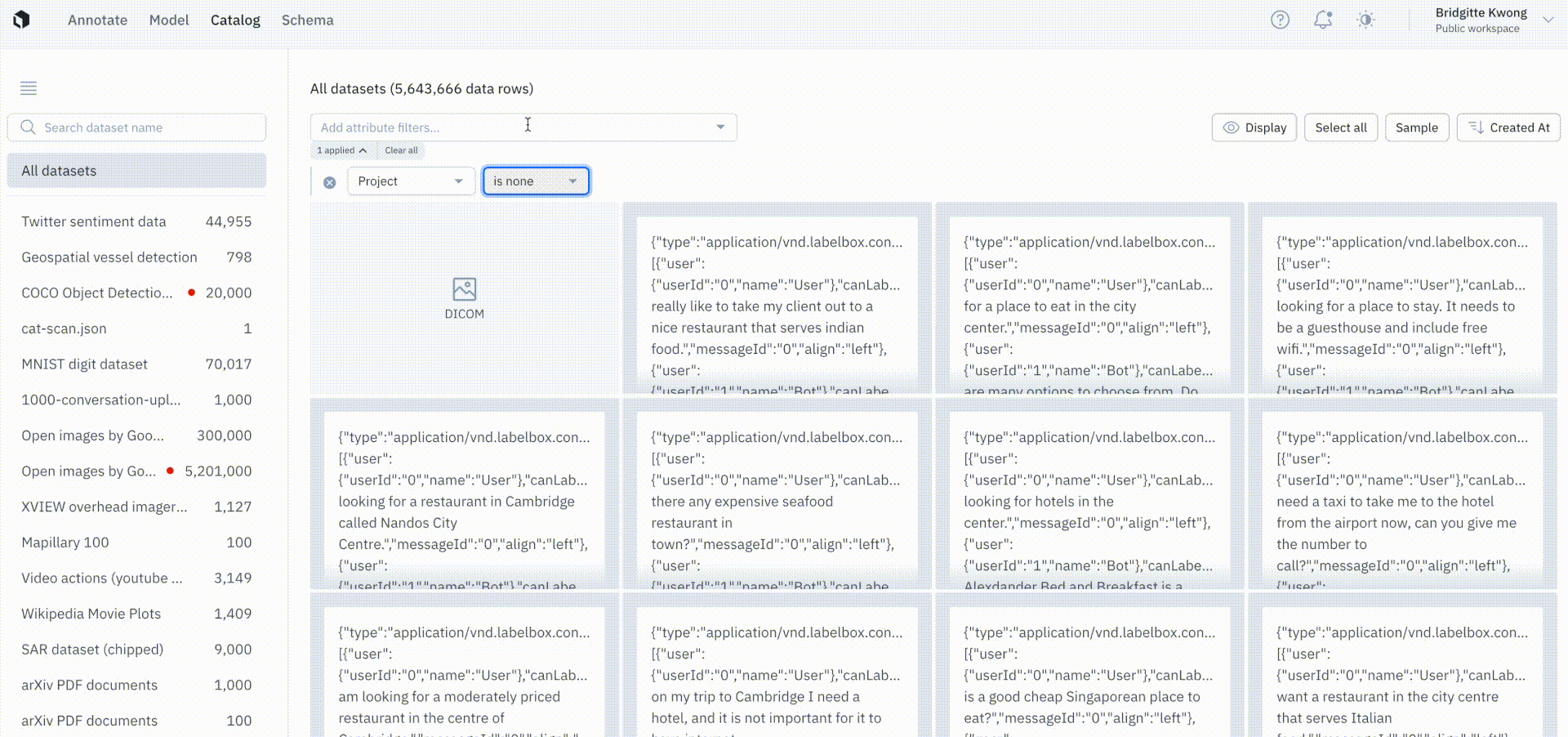Select Wikipedia Movie Plots dataset

pyautogui.click(x=136, y=614)
